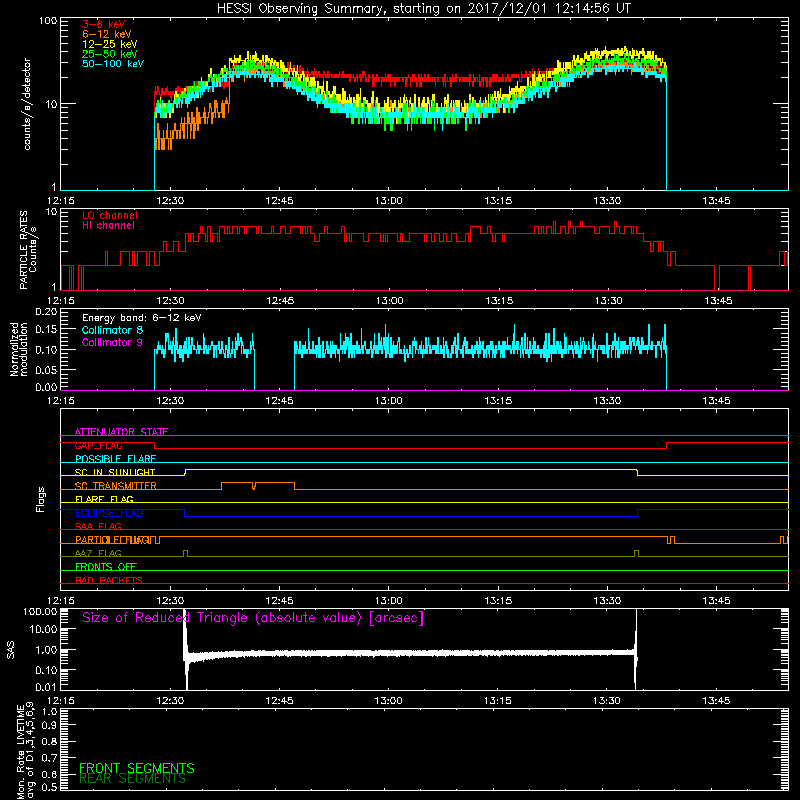Click the "PARTICLE_FLAG" flag label
800x800 pixels.
pos(112,540)
